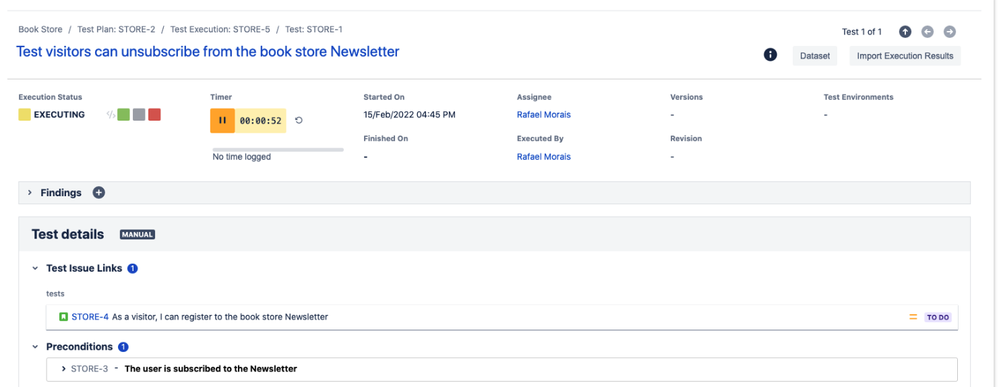
Task: Click the code icon next to the status squares
Action: 110,115
